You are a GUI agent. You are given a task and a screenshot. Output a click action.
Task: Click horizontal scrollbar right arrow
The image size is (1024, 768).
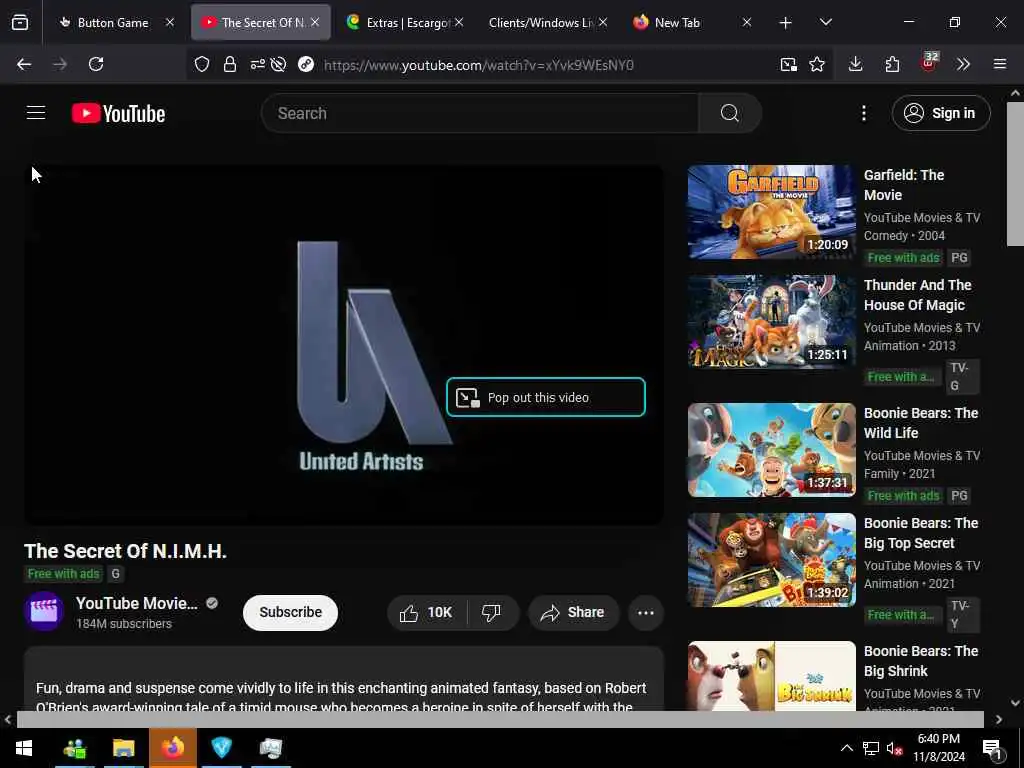999,720
